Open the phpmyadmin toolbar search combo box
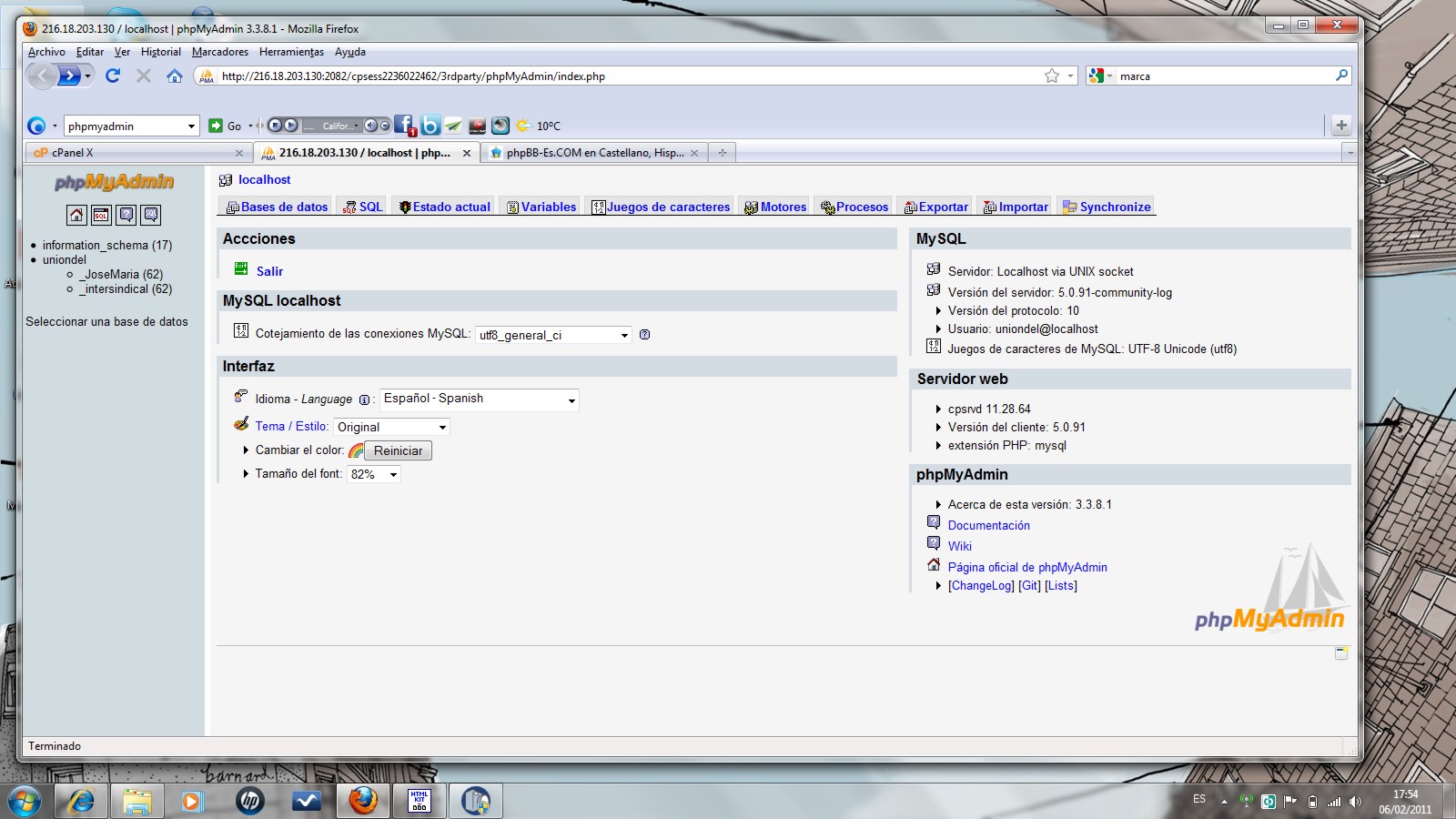Image resolution: width=1456 pixels, height=819 pixels. coord(132,126)
